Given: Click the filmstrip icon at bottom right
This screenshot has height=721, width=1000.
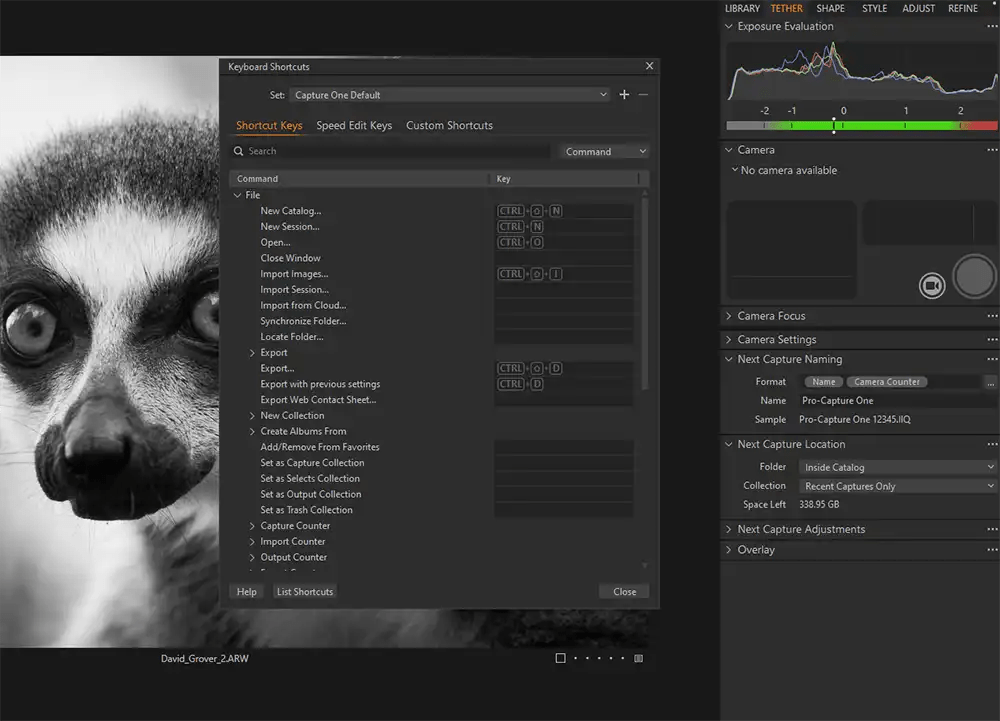Looking at the screenshot, I should 638,658.
